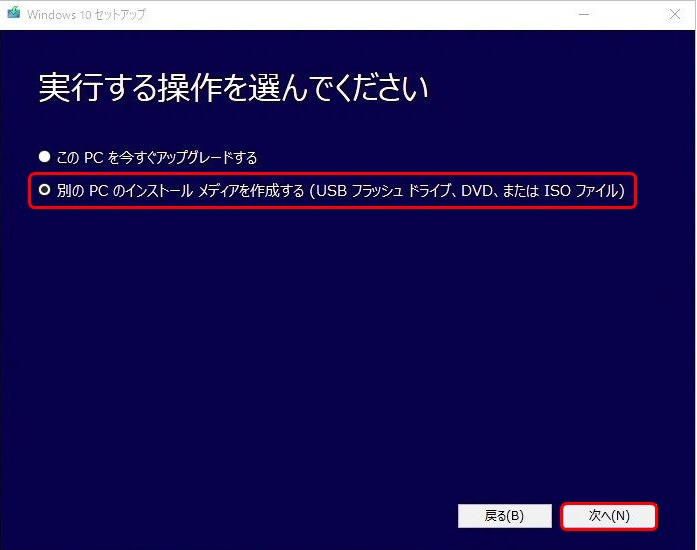The image size is (697, 550).
Task: Click the この PC を今すぐアップグレードする label text
Action: (x=157, y=157)
